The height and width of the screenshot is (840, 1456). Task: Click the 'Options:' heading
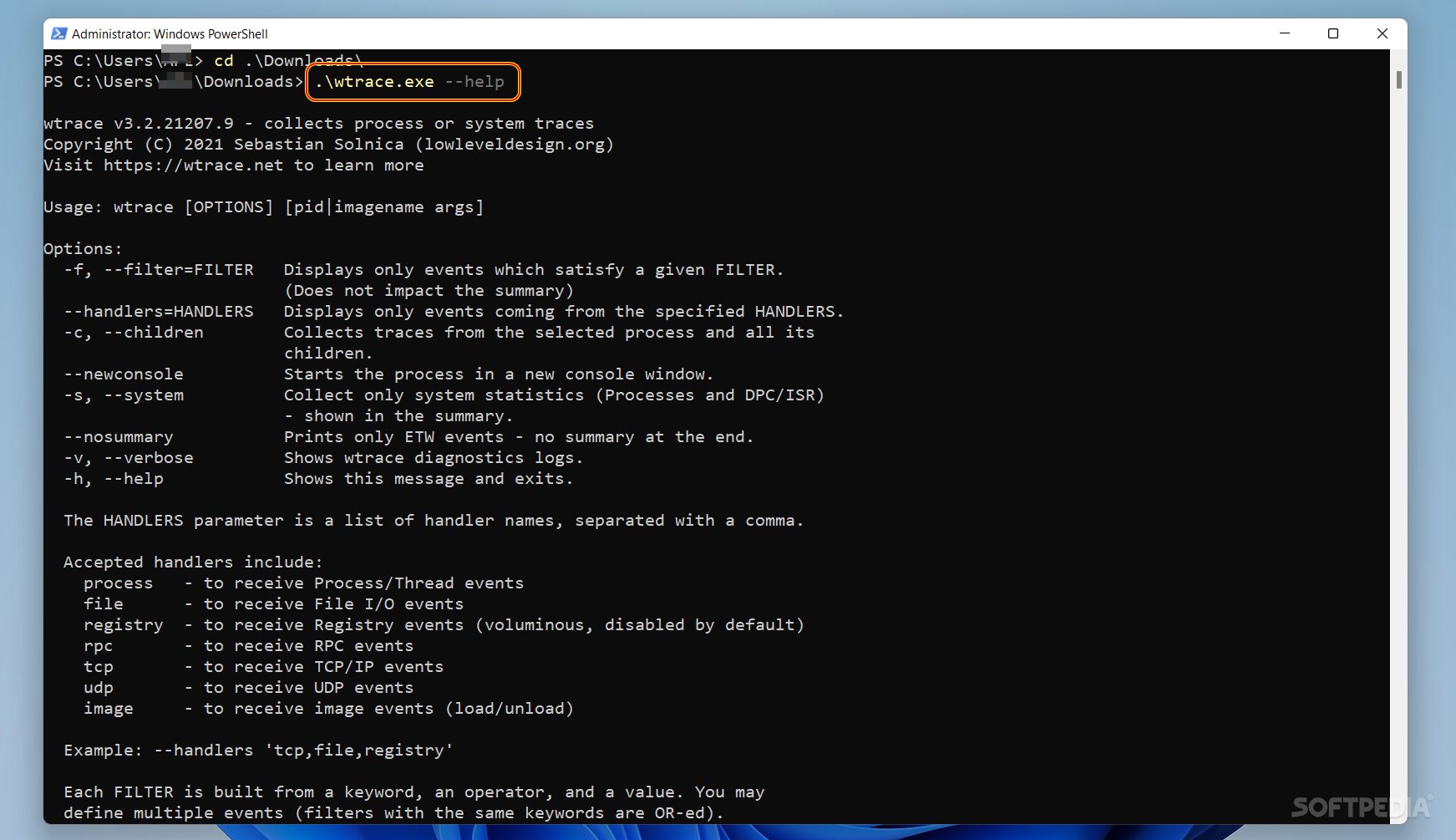[x=84, y=249]
